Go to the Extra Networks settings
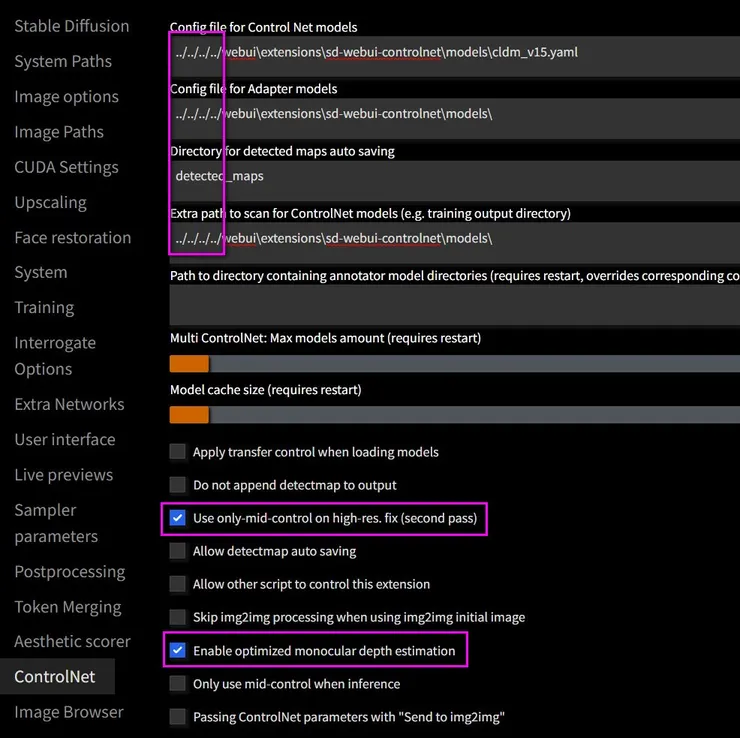The image size is (740, 738). (69, 404)
